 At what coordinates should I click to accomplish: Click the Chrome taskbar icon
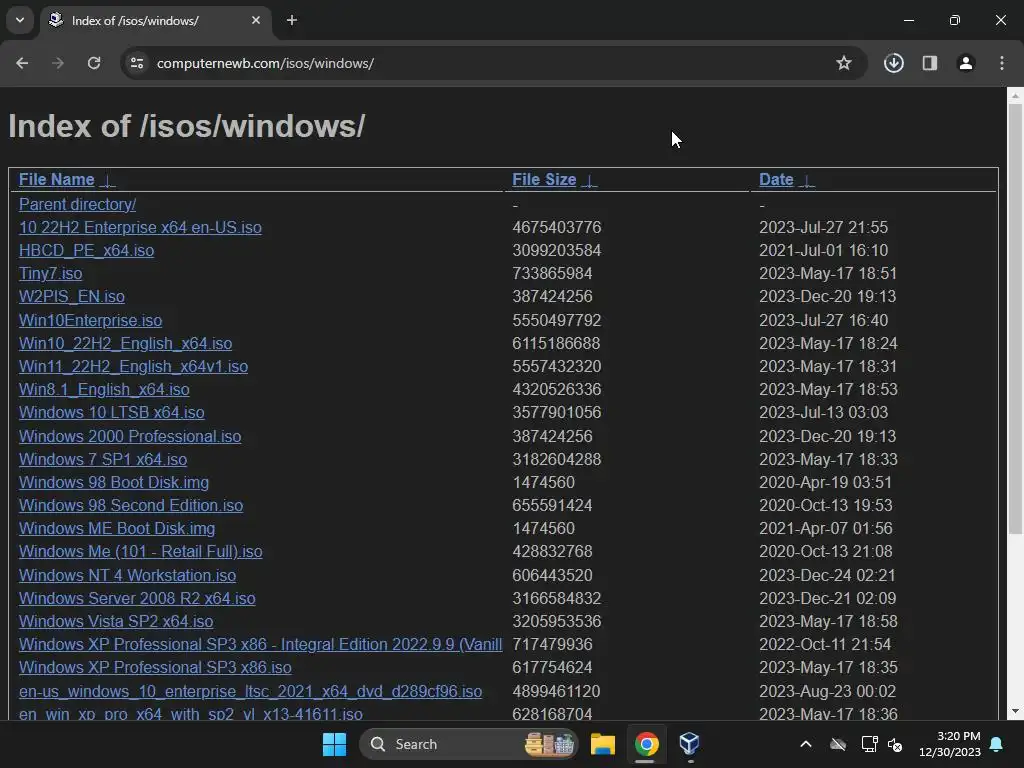646,744
